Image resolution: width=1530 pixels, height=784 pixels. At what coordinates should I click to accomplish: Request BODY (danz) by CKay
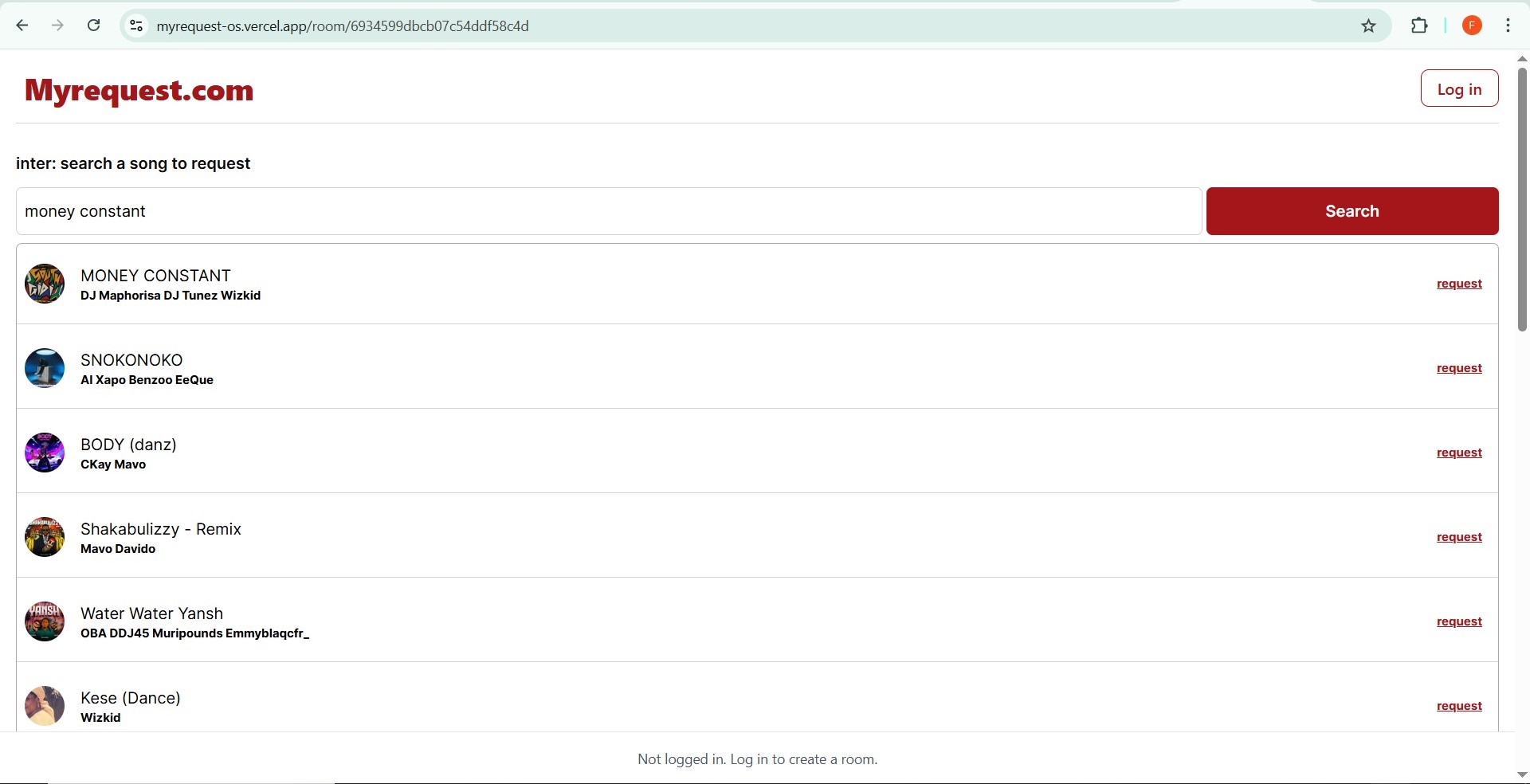point(1458,453)
